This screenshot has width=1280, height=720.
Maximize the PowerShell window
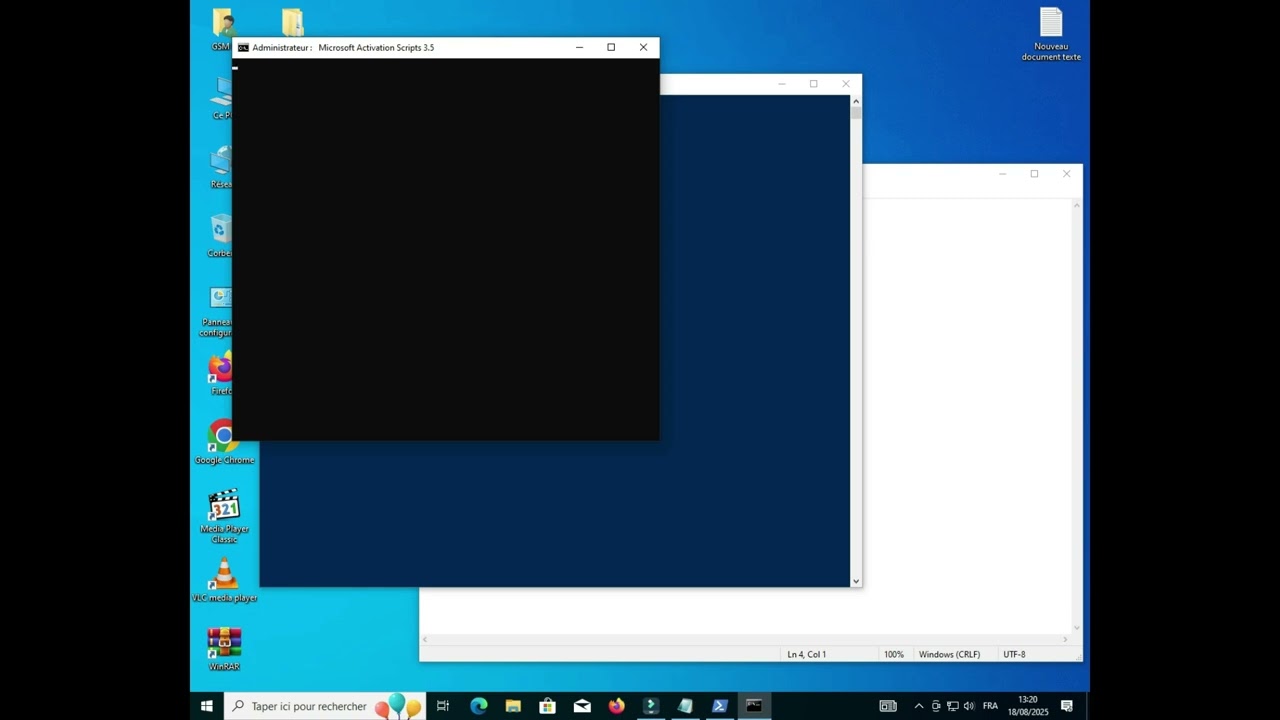point(814,84)
